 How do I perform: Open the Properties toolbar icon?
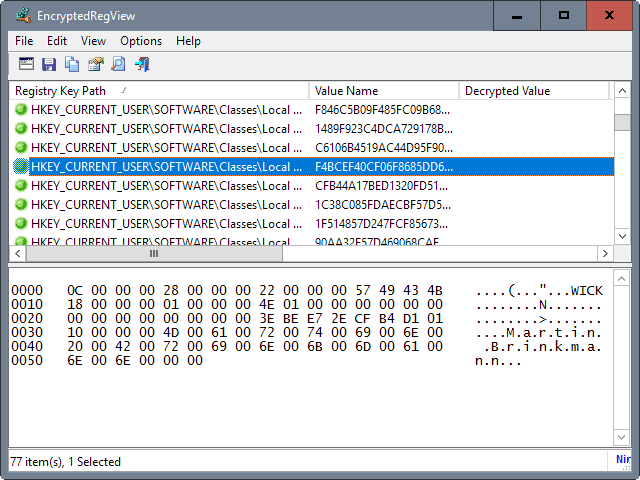[96, 64]
